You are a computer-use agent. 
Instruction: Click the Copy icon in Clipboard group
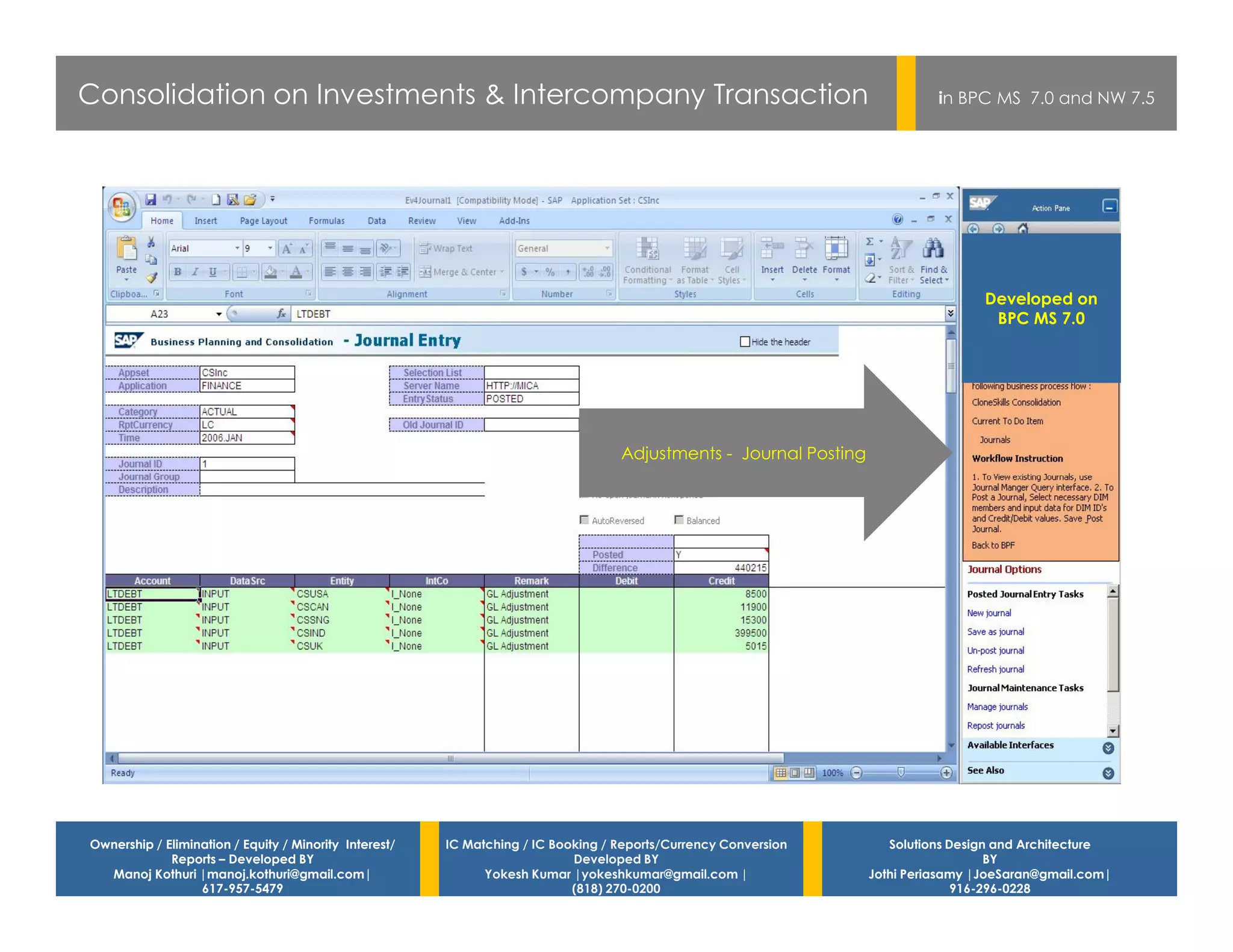point(152,259)
